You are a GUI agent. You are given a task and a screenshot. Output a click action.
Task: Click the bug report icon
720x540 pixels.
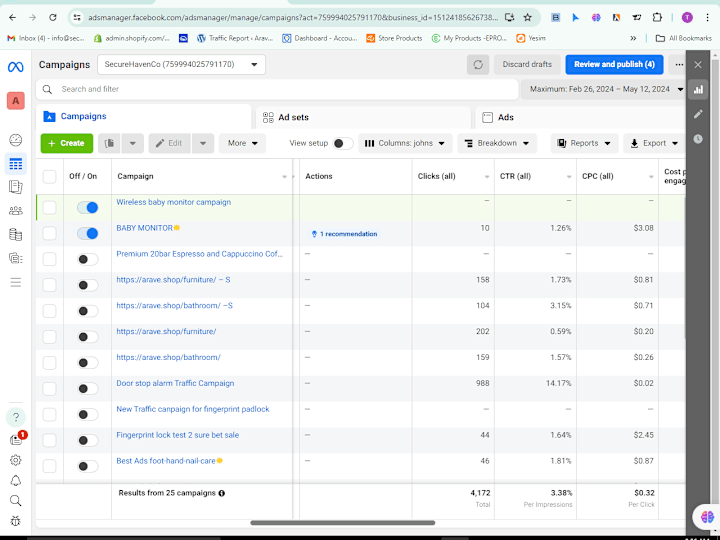[16, 521]
